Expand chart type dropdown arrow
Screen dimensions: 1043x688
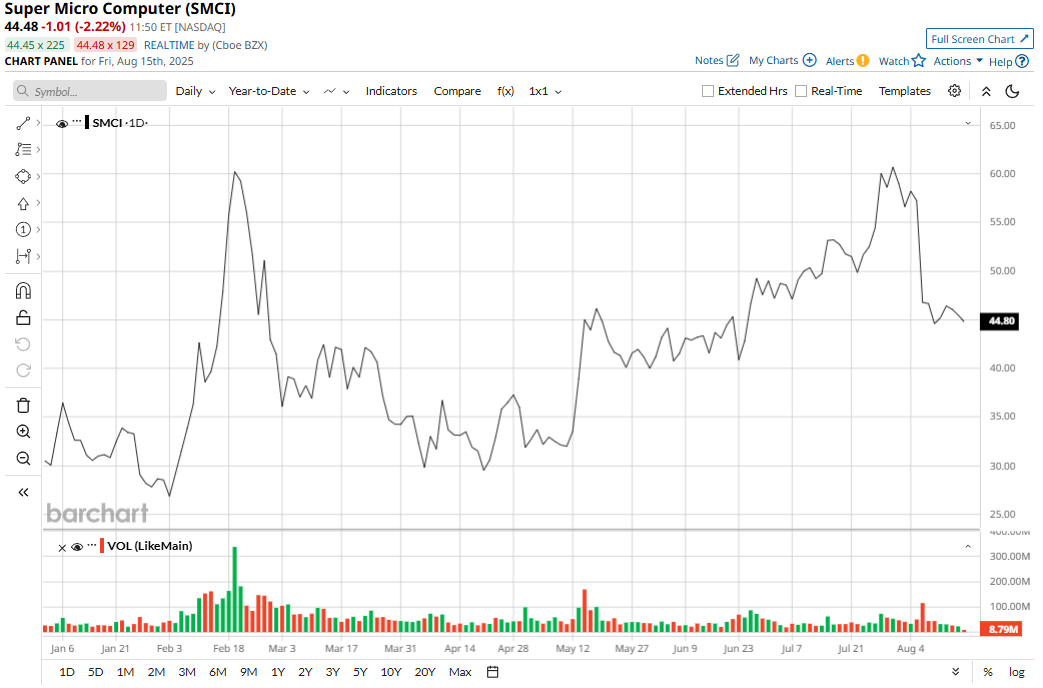(x=347, y=92)
